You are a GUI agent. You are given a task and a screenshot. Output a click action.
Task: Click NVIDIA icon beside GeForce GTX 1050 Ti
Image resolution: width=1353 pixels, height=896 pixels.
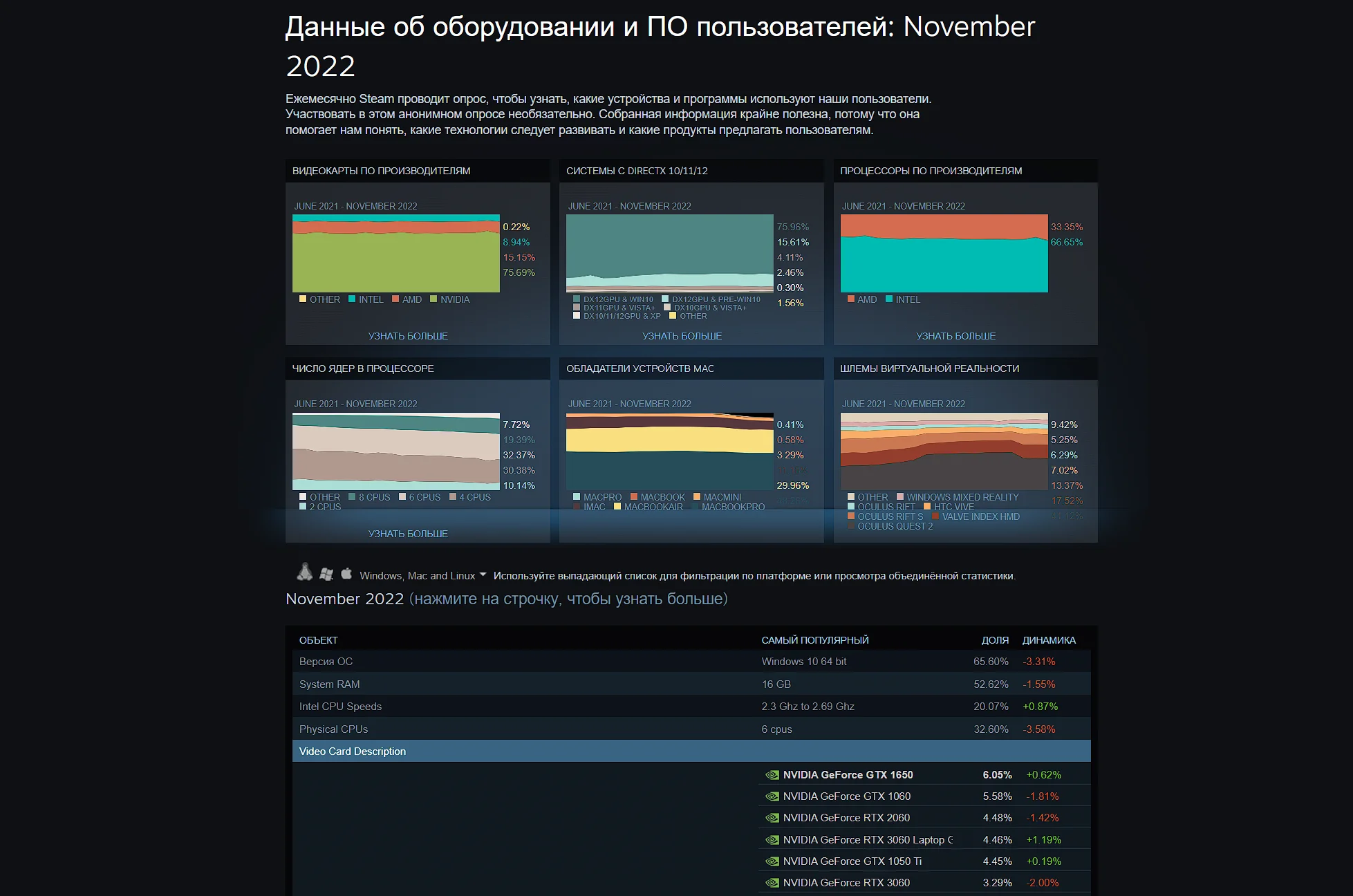pyautogui.click(x=772, y=861)
